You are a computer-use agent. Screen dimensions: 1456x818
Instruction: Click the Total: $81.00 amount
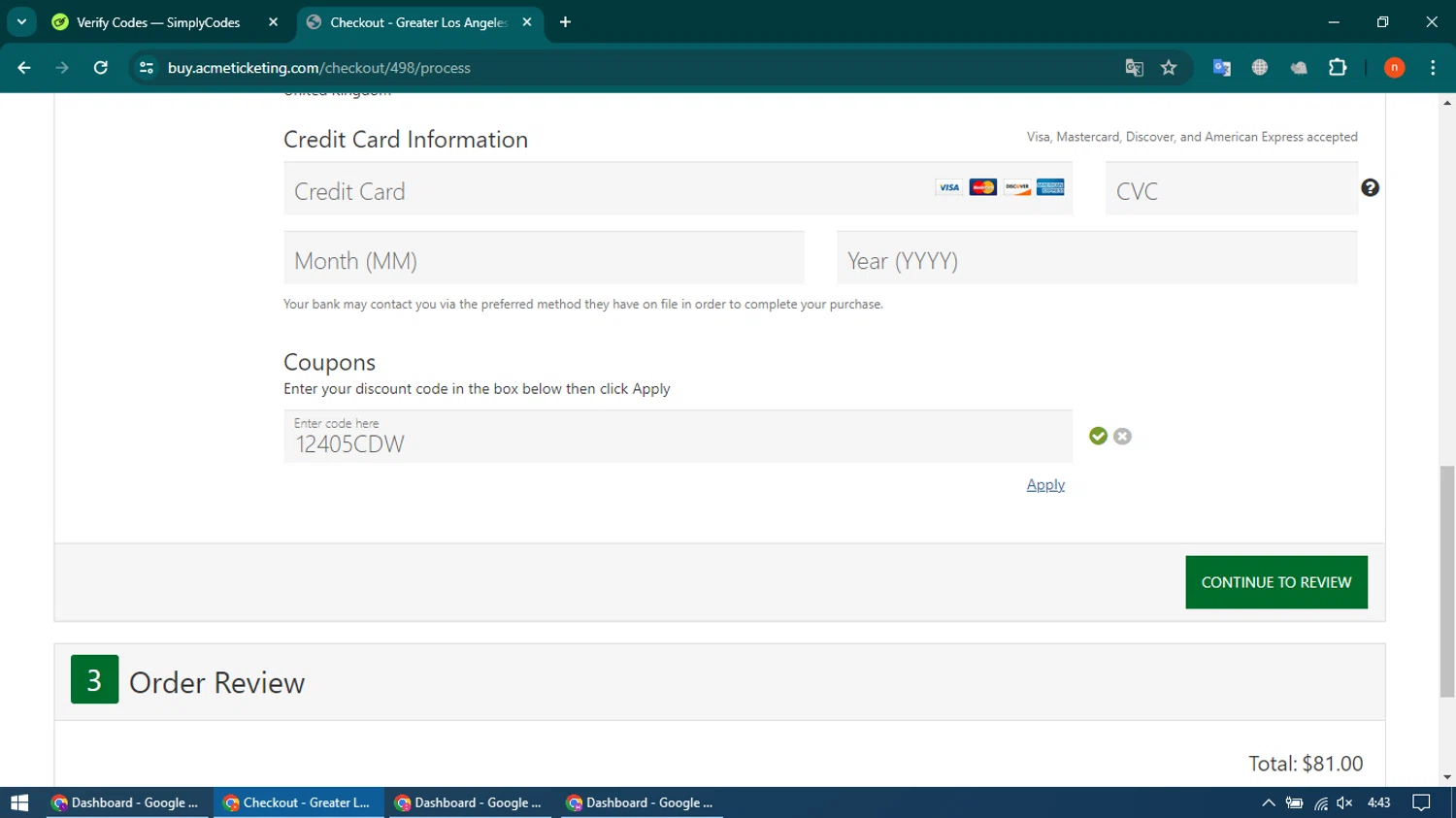[x=1306, y=764]
